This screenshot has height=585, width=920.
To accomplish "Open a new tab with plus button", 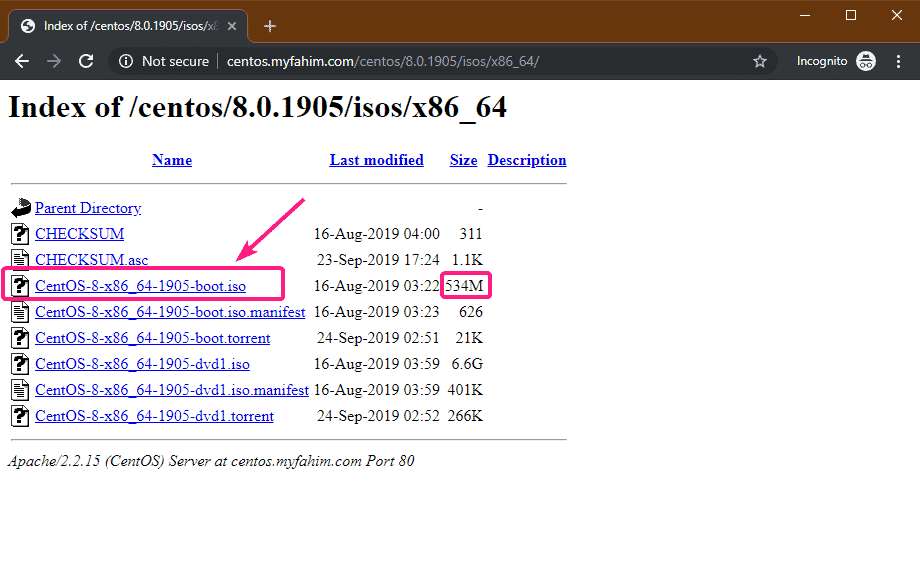I will 270,26.
